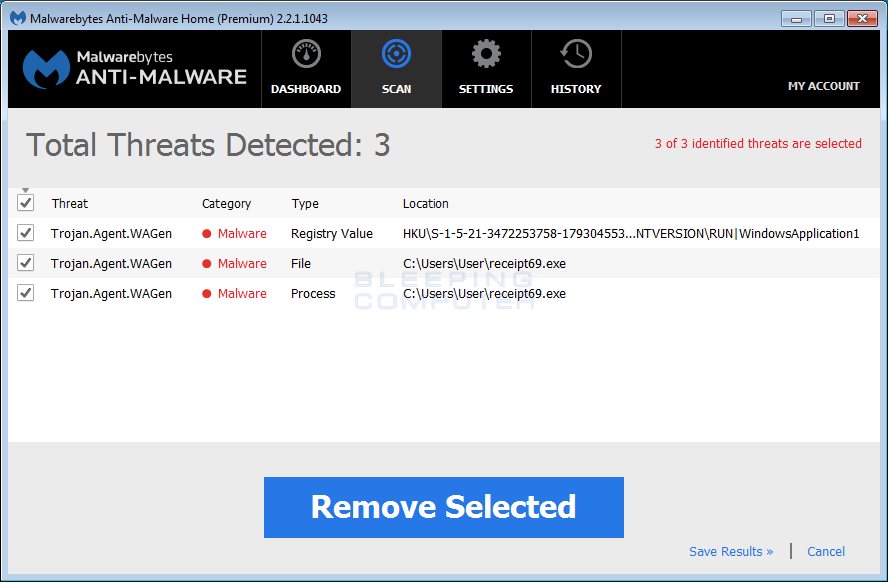Select the Scan target icon
This screenshot has width=888, height=582.
(x=396, y=54)
